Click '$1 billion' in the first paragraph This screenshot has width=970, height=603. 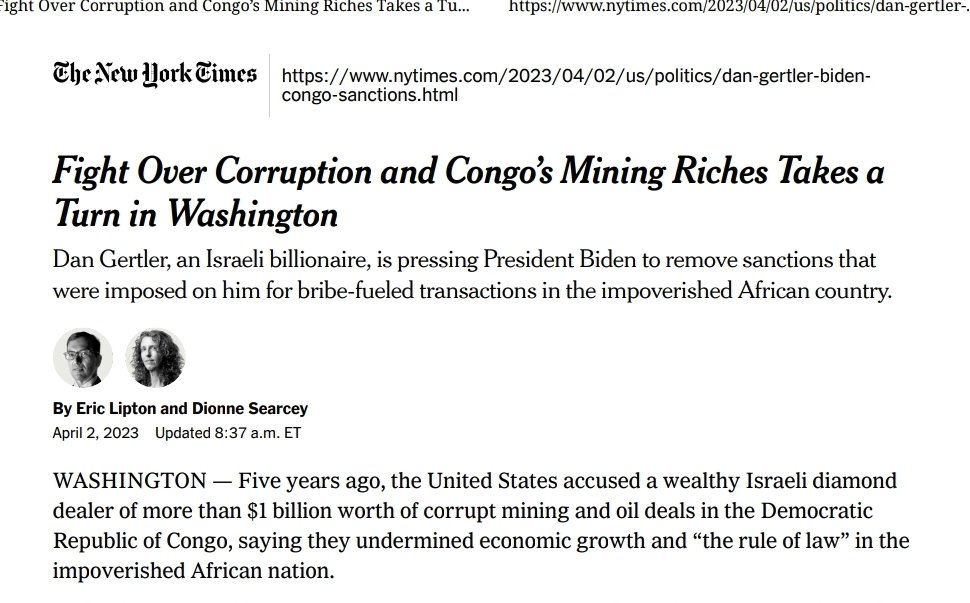[289, 511]
